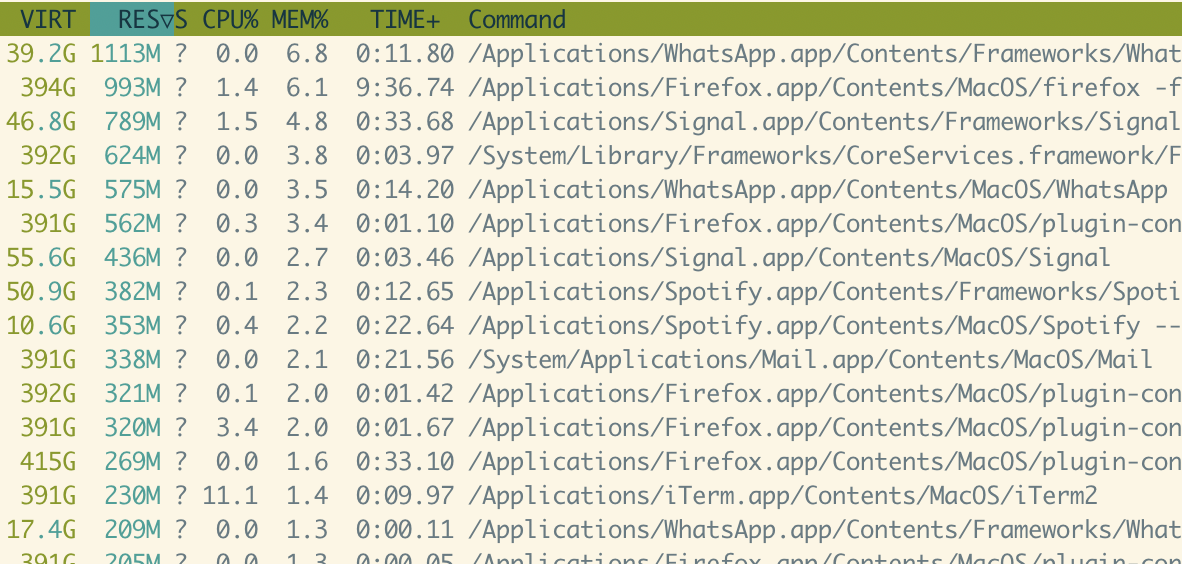Screen dimensions: 1182x564
Task: Click the 11.1 CPU% value
Action: (230, 495)
